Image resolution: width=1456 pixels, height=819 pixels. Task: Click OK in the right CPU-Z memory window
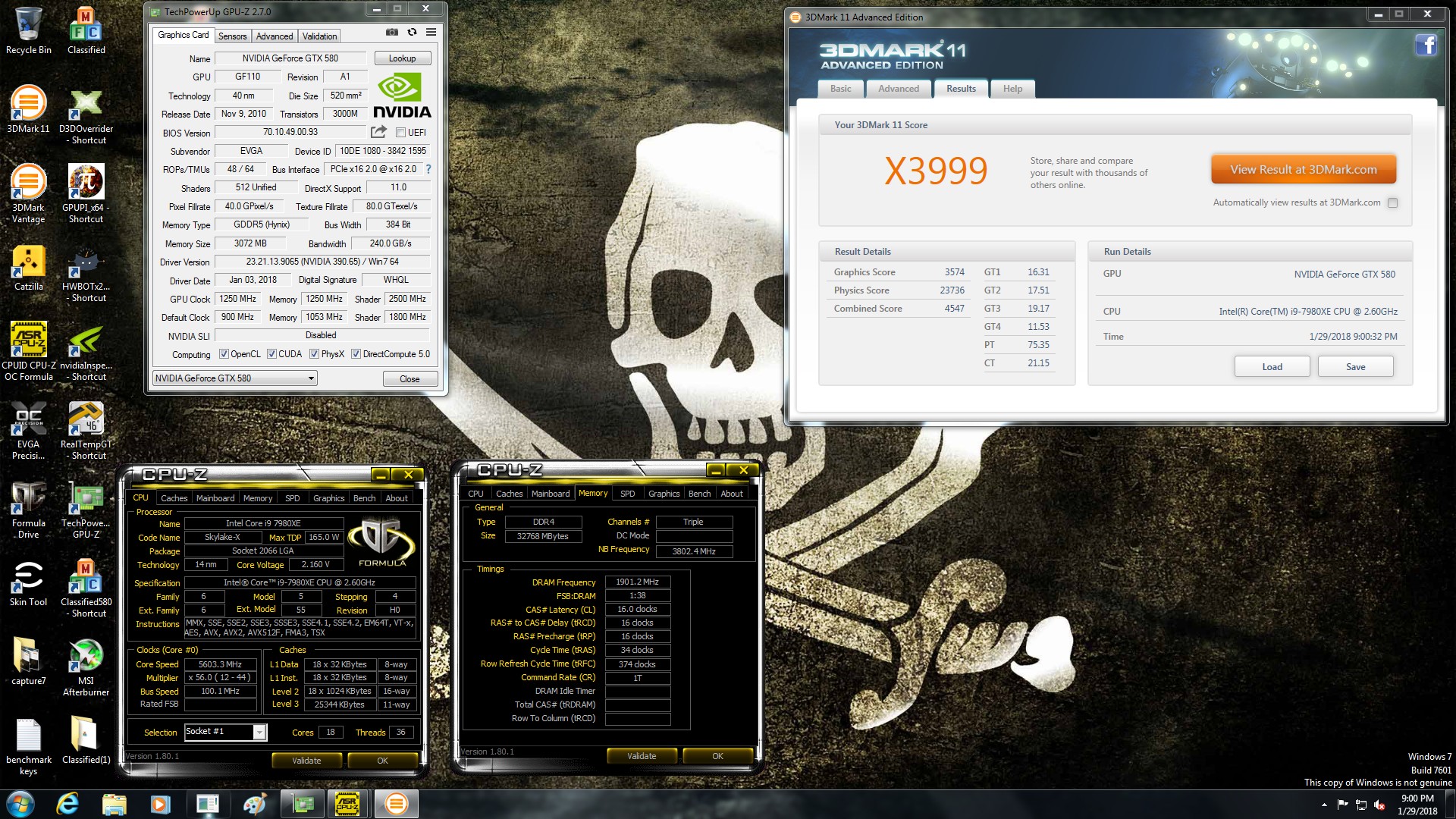pyautogui.click(x=717, y=756)
